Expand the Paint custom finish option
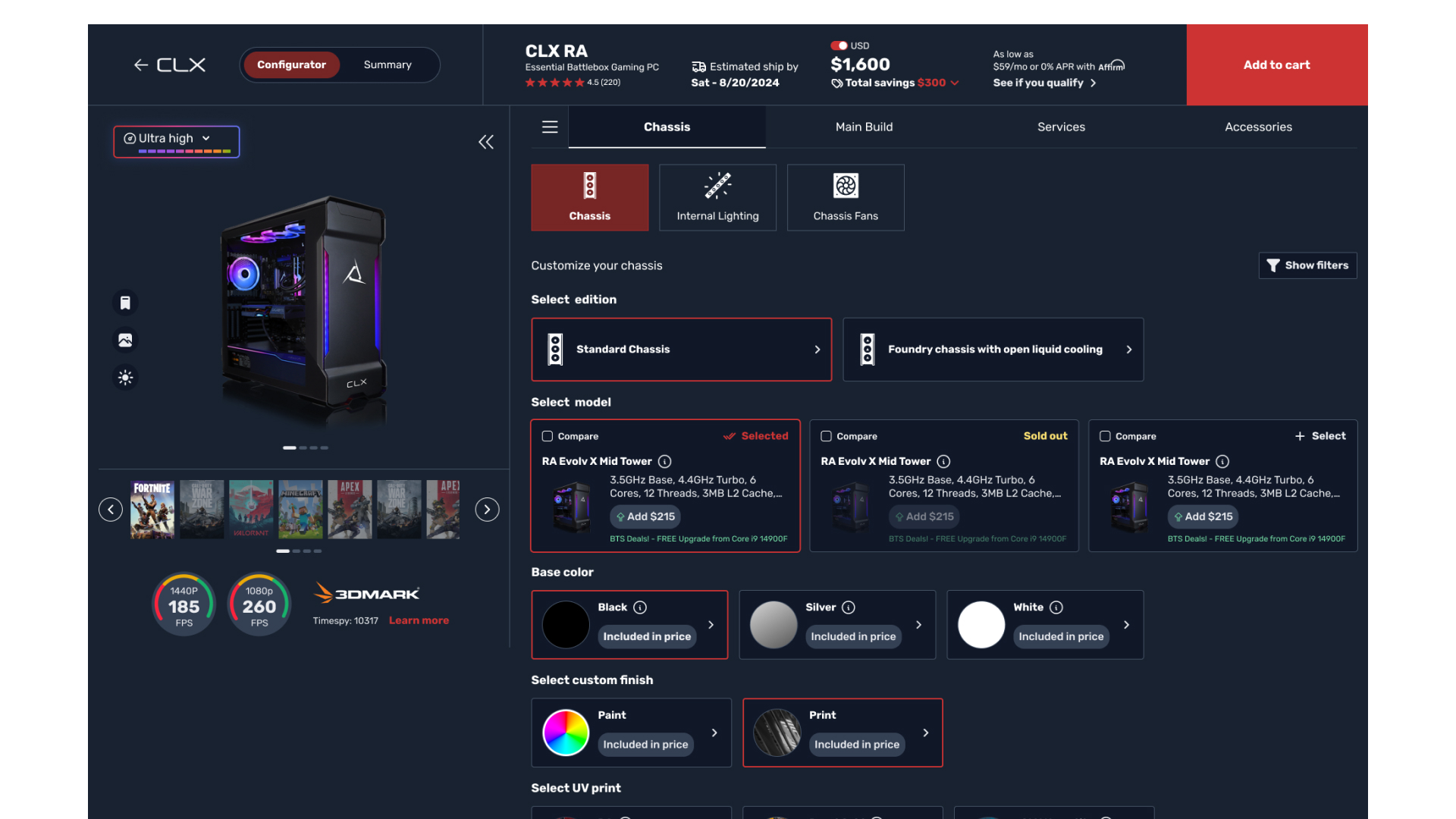 [714, 733]
